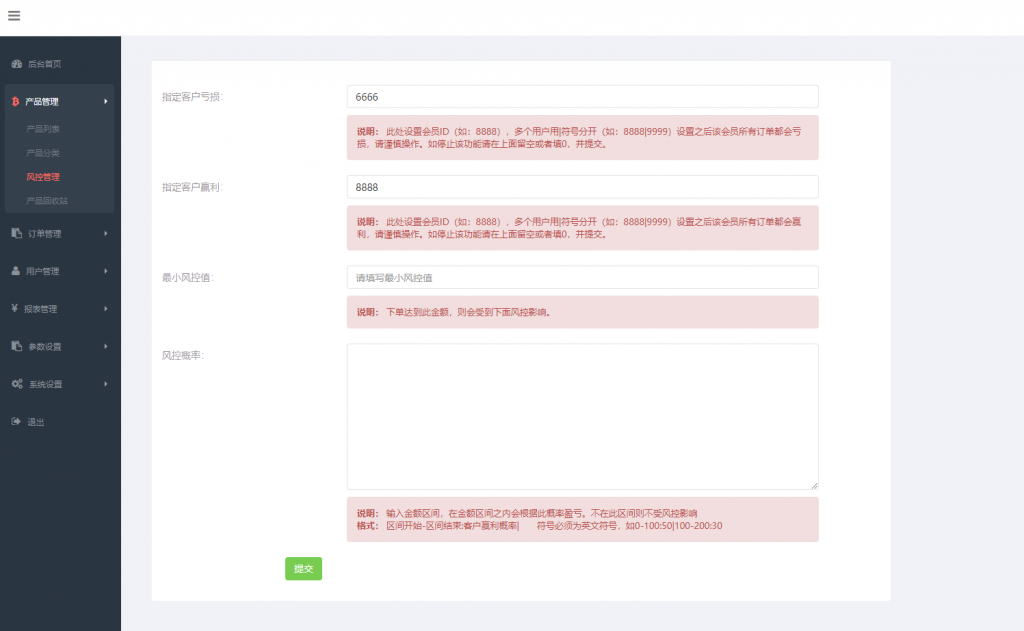Open the 产品回收站 submenu item
This screenshot has width=1024, height=631.
pos(47,201)
